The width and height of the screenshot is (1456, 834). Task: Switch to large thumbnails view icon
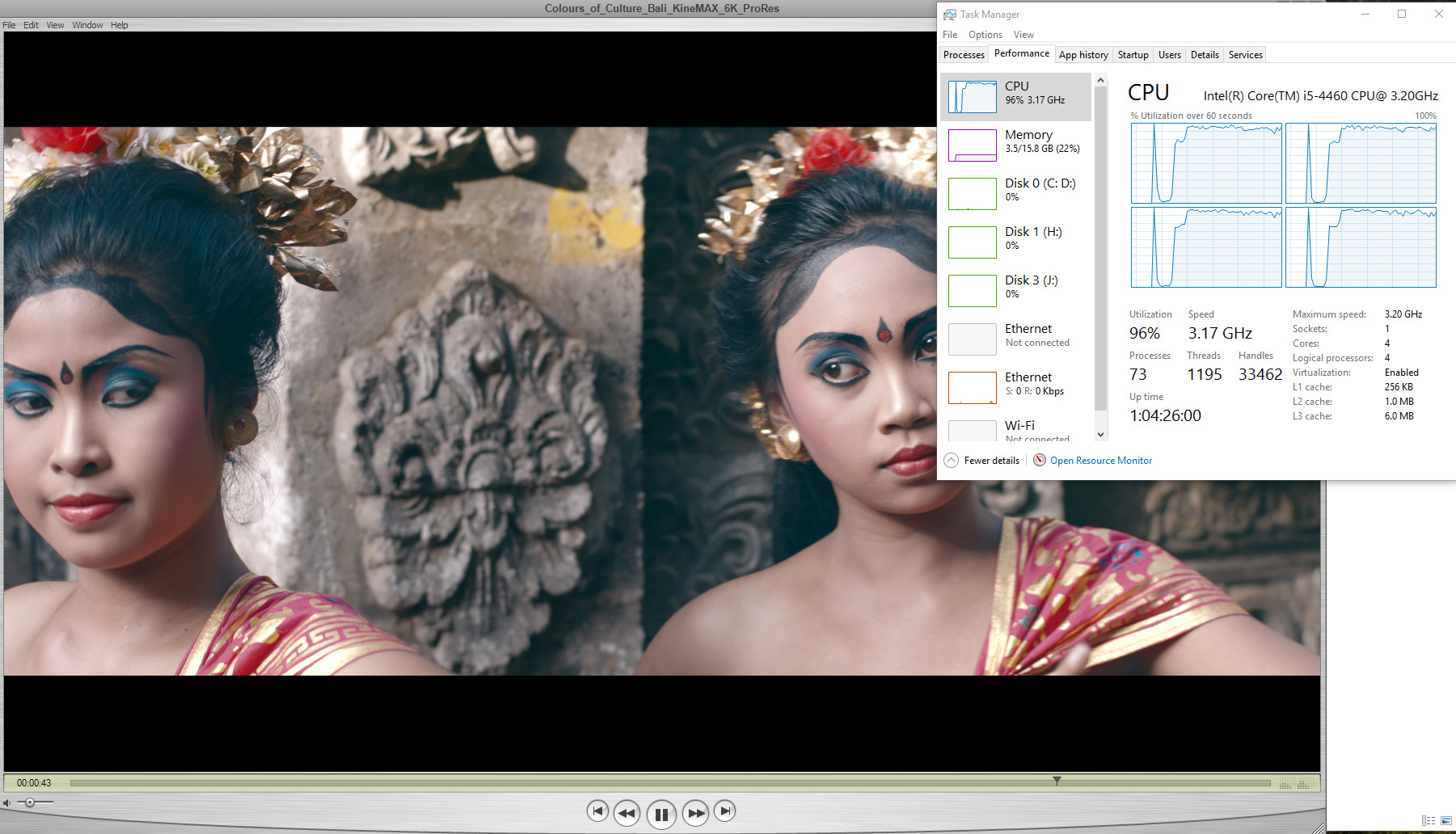tap(1446, 821)
